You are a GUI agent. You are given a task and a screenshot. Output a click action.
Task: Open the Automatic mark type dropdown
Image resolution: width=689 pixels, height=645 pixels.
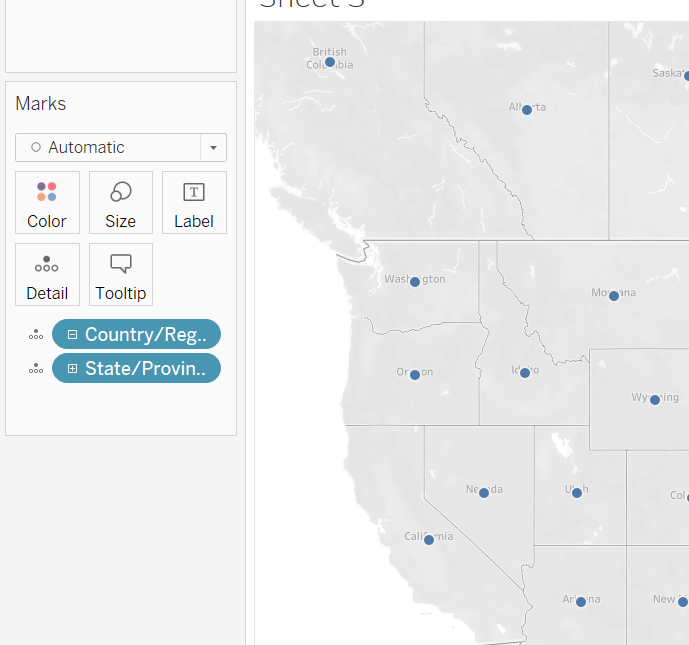pyautogui.click(x=213, y=148)
